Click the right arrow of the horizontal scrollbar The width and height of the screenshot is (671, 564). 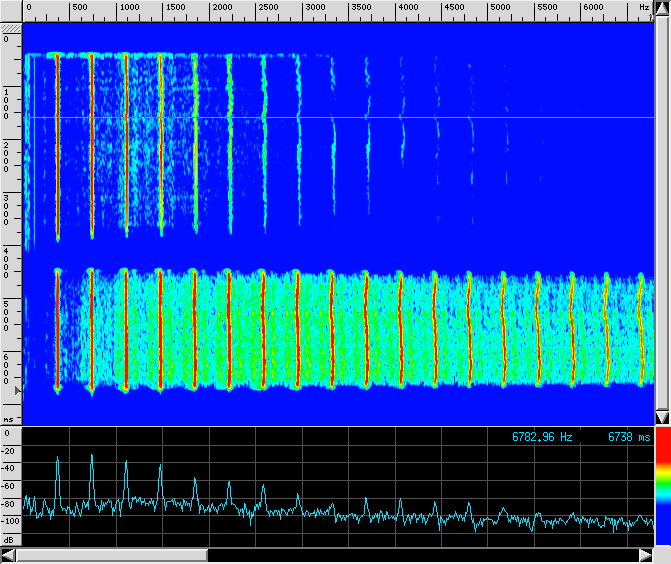(x=647, y=555)
